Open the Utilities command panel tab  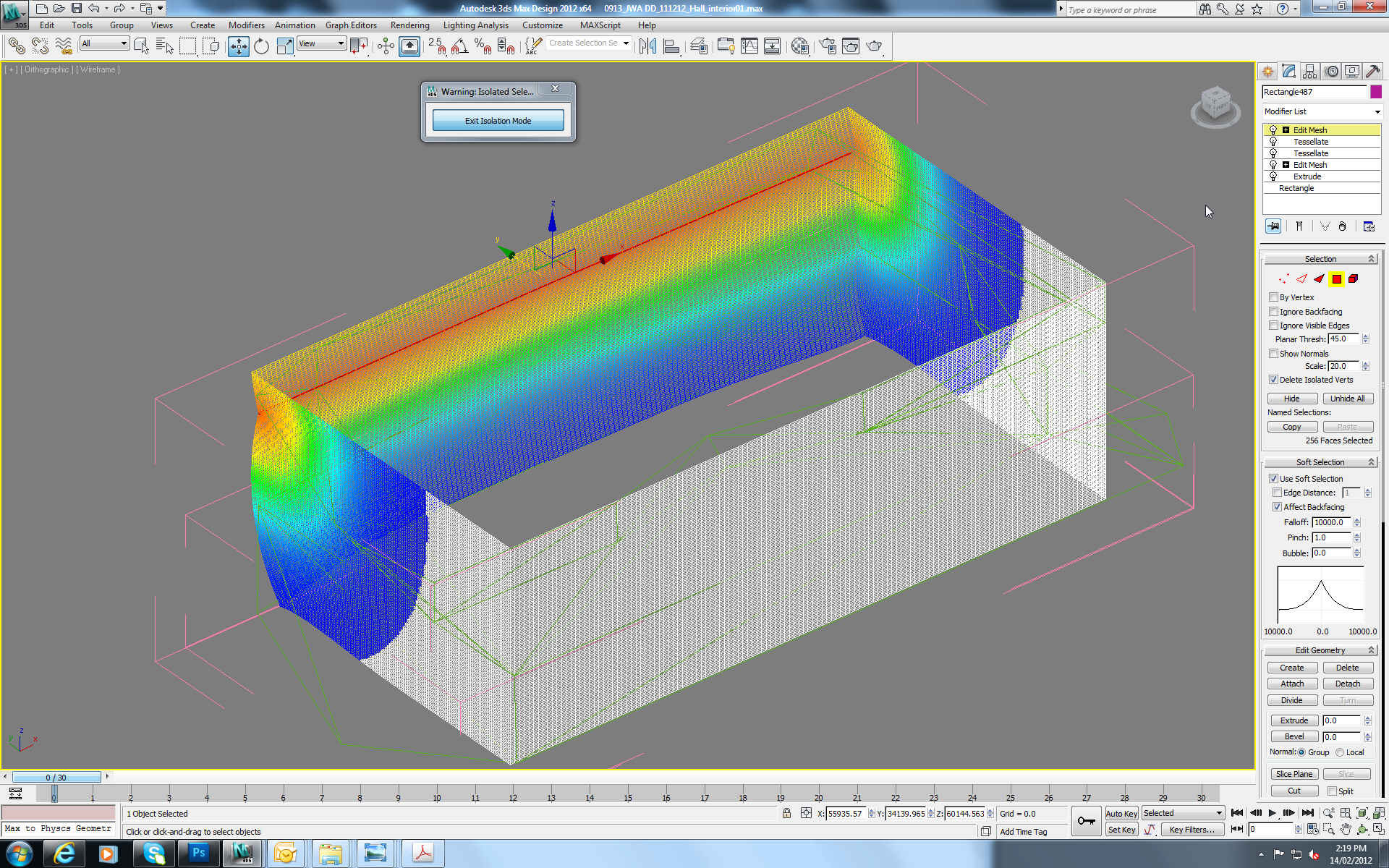[1372, 71]
